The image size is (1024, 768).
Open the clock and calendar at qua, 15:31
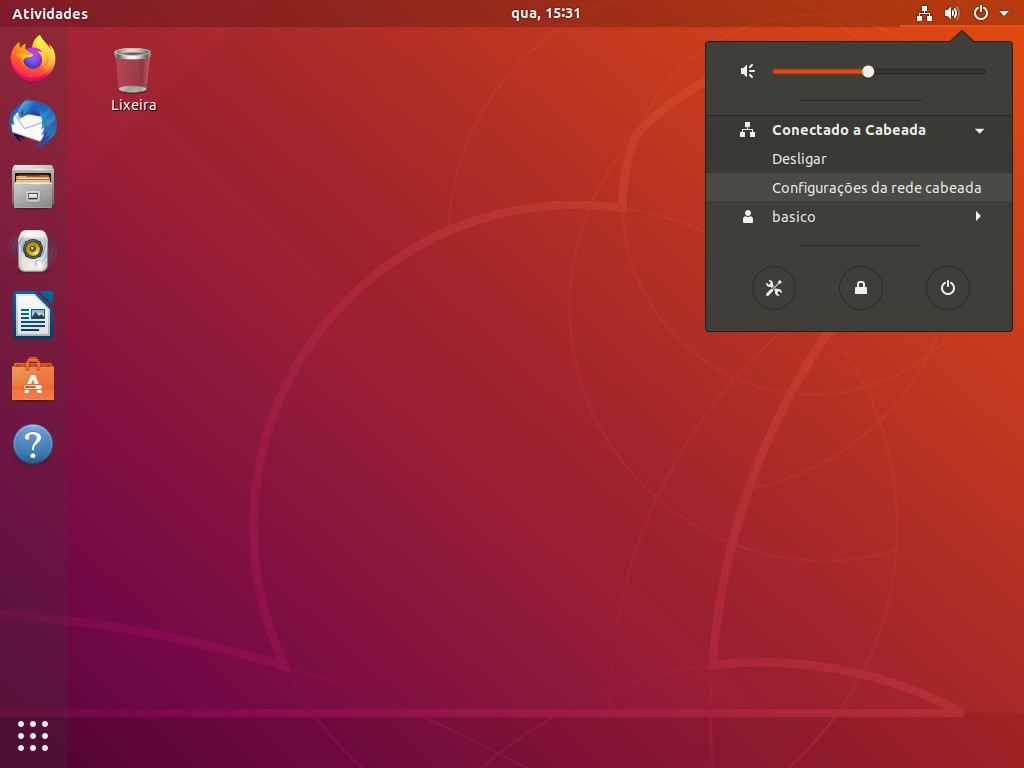click(545, 13)
